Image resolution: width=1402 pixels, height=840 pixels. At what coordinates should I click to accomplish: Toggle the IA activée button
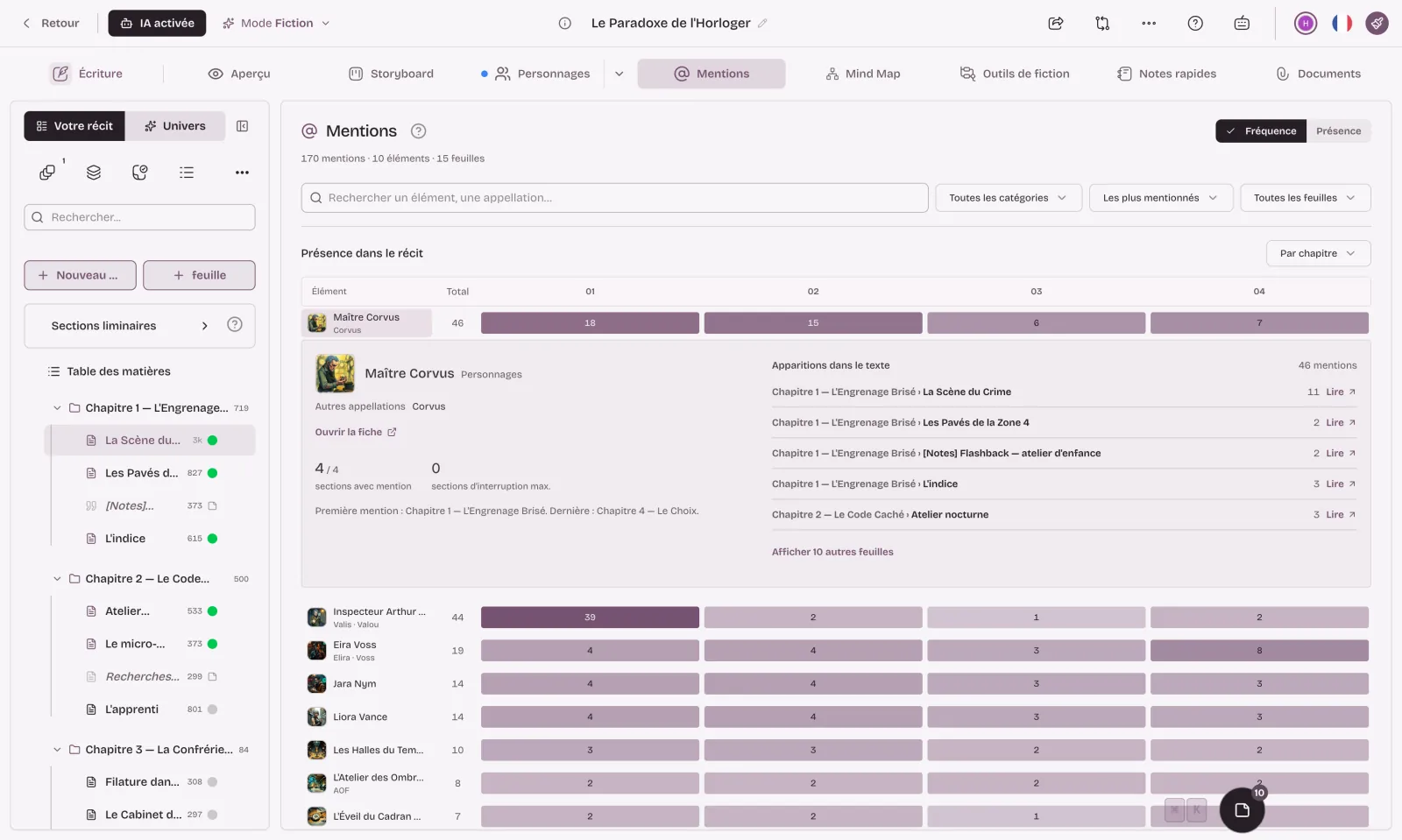[157, 24]
